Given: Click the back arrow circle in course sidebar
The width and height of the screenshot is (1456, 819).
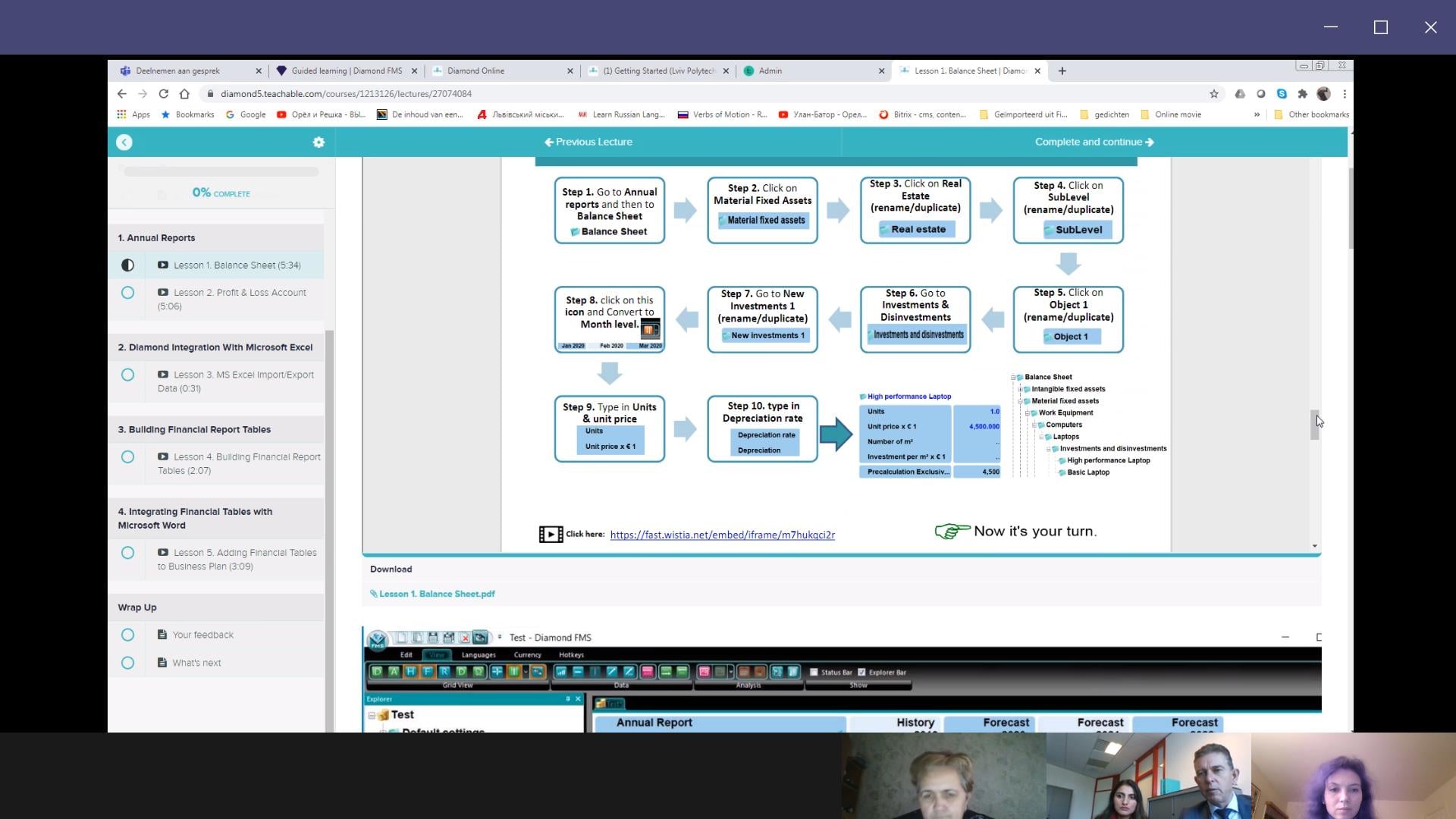Looking at the screenshot, I should [124, 143].
